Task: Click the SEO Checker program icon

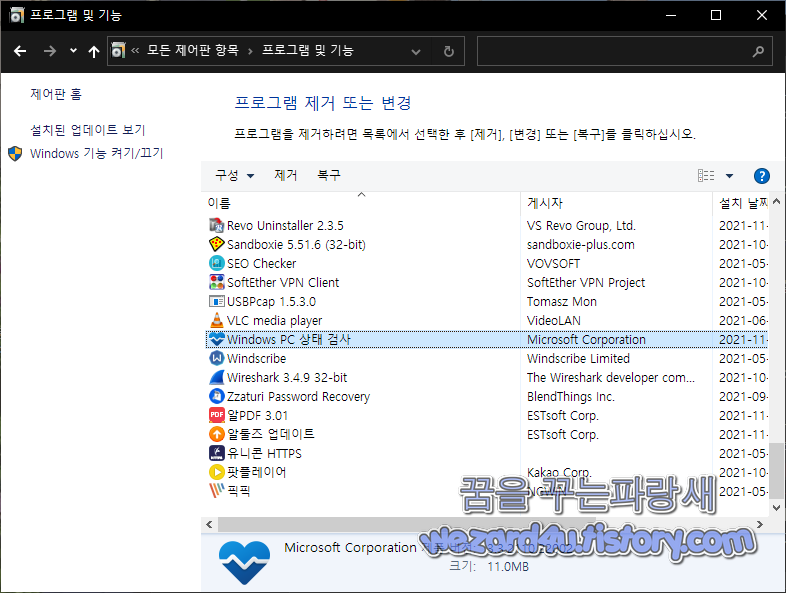Action: [216, 263]
